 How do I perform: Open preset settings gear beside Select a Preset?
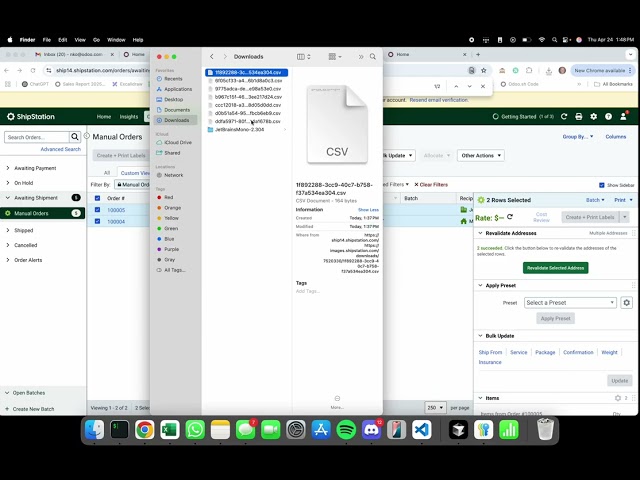pos(627,302)
